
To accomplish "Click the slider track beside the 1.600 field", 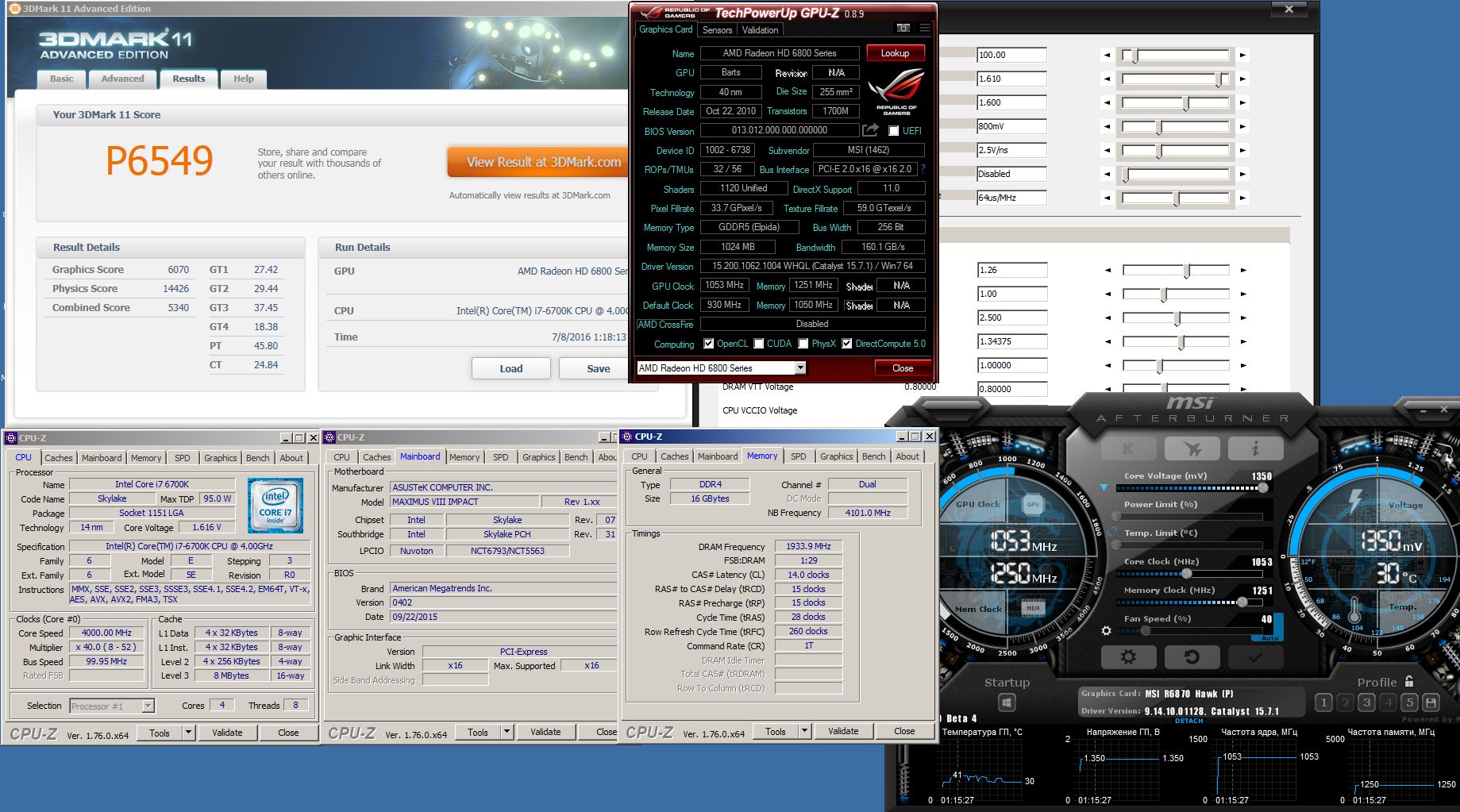I will (x=1175, y=102).
